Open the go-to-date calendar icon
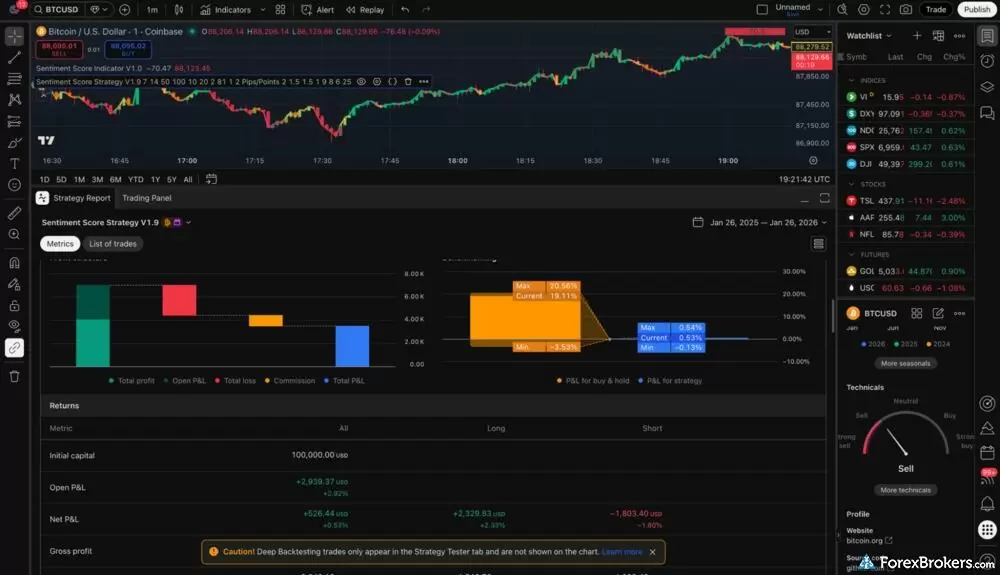1000x575 pixels. point(211,179)
